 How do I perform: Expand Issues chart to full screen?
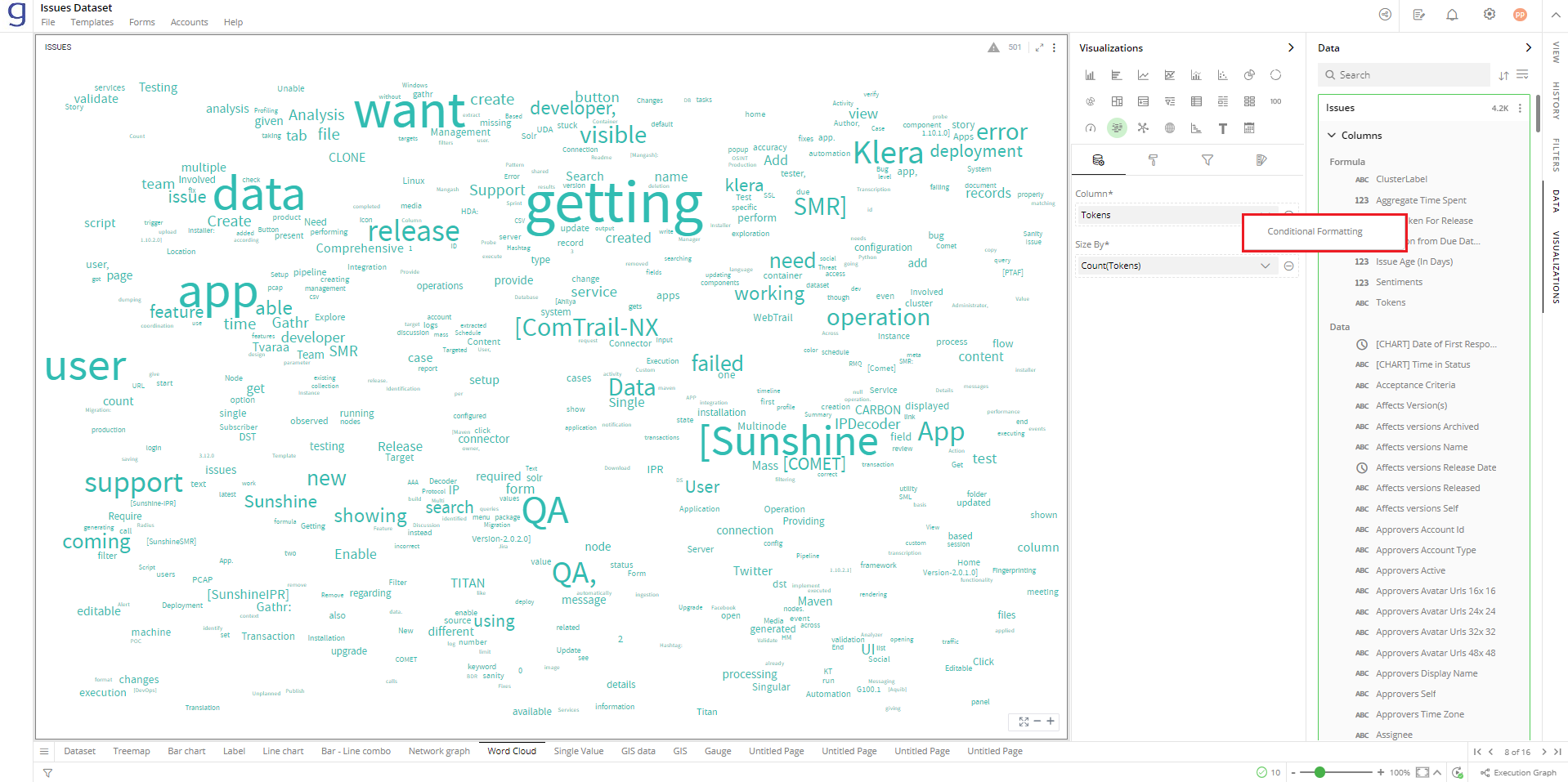click(1039, 47)
